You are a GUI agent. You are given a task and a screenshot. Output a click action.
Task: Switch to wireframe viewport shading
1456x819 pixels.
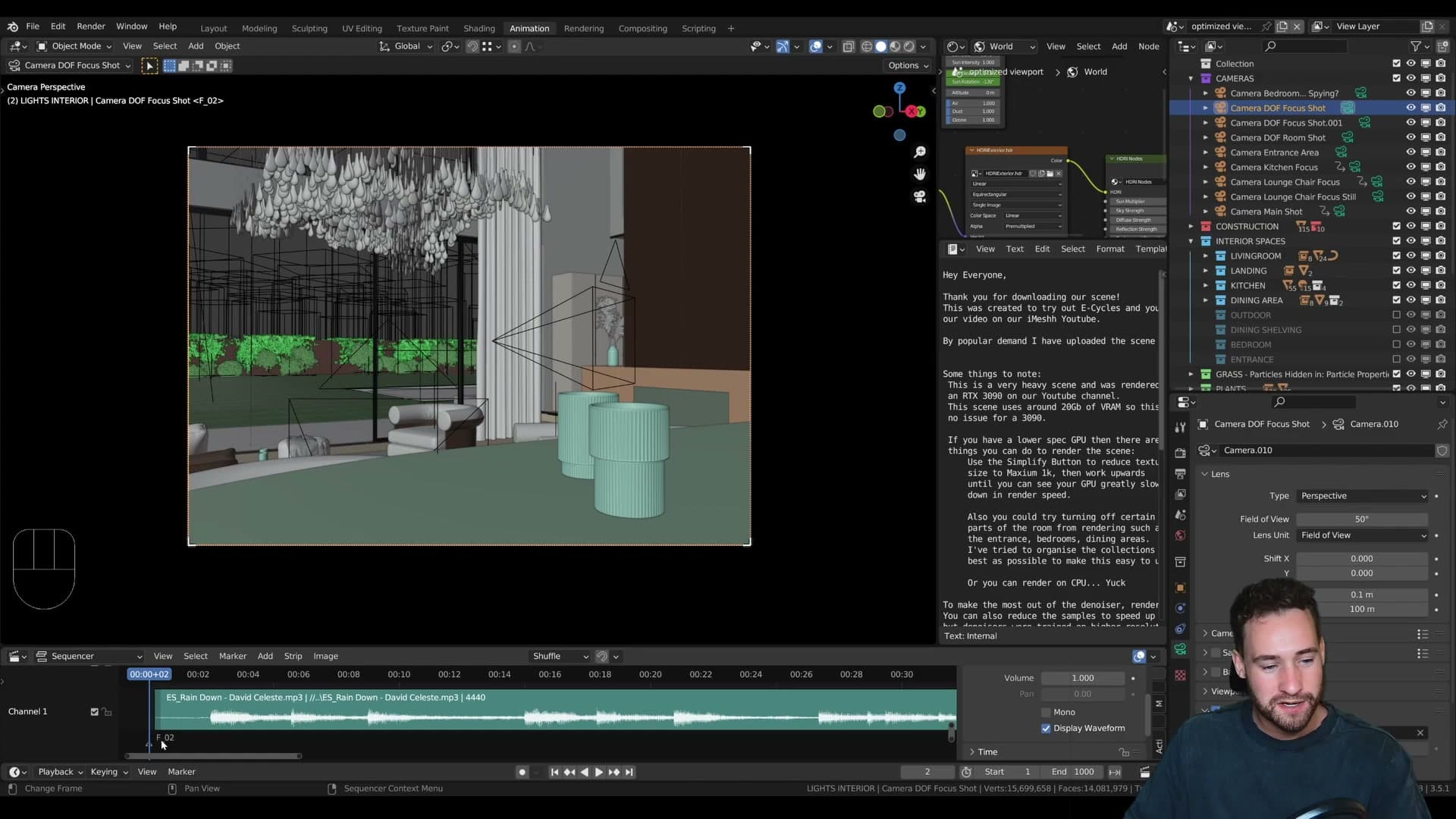(x=867, y=46)
